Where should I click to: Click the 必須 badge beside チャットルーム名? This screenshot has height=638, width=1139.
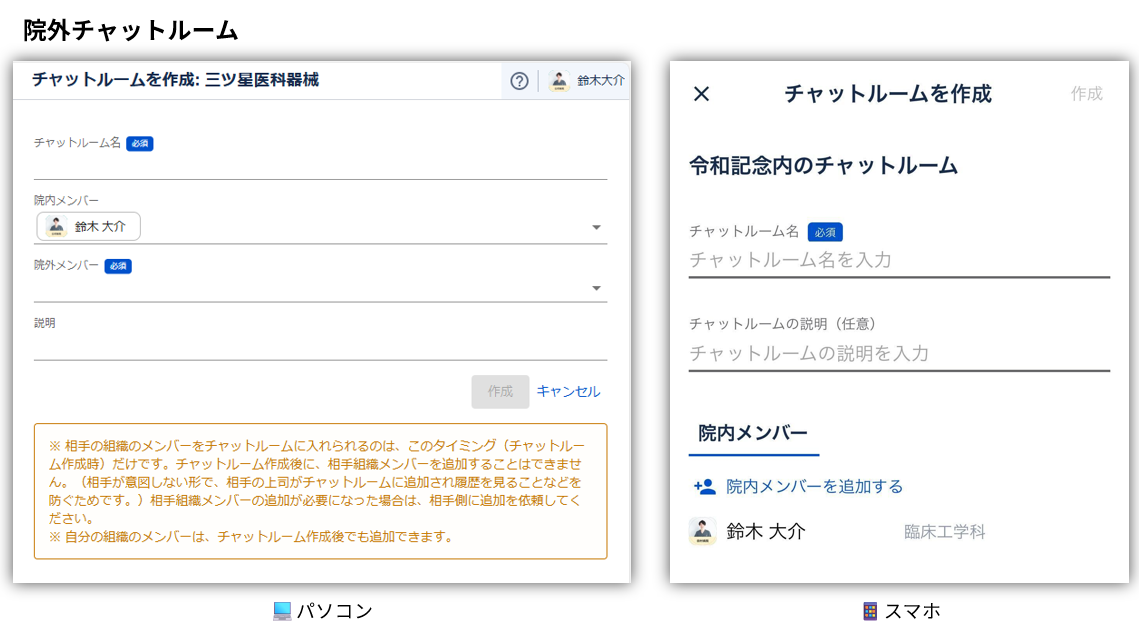[x=139, y=143]
